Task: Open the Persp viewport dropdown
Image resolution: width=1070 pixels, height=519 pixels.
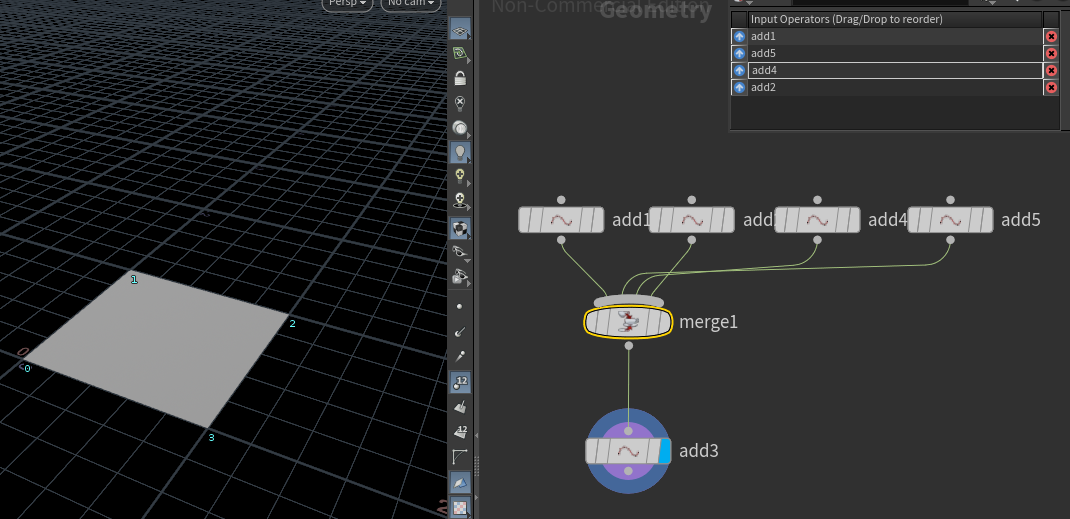Action: click(347, 3)
